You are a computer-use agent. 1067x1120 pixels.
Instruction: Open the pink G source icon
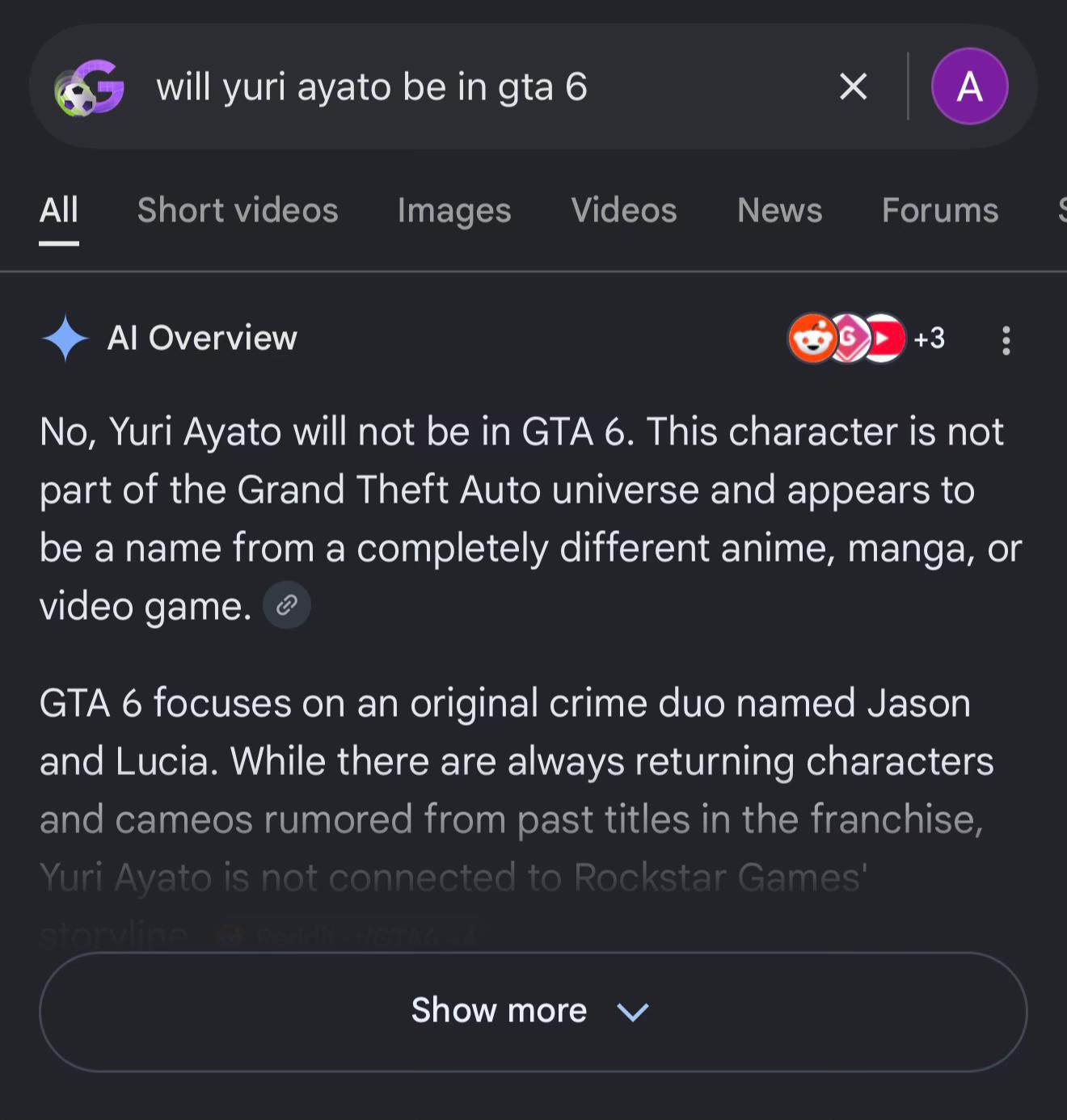click(849, 338)
